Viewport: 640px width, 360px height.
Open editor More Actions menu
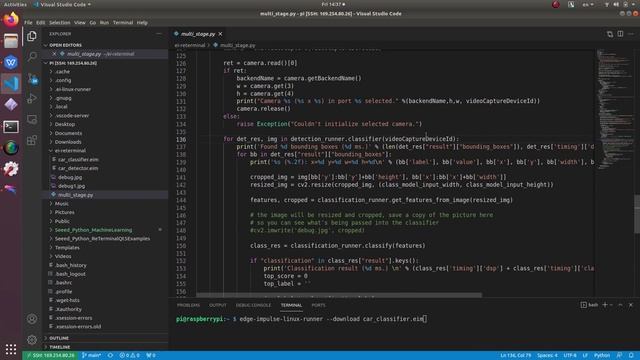[631, 34]
